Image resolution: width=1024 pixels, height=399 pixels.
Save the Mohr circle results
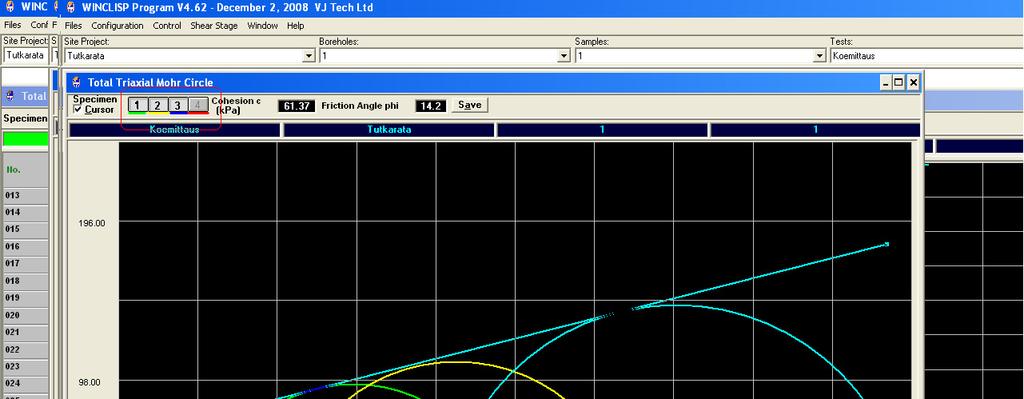click(x=470, y=105)
